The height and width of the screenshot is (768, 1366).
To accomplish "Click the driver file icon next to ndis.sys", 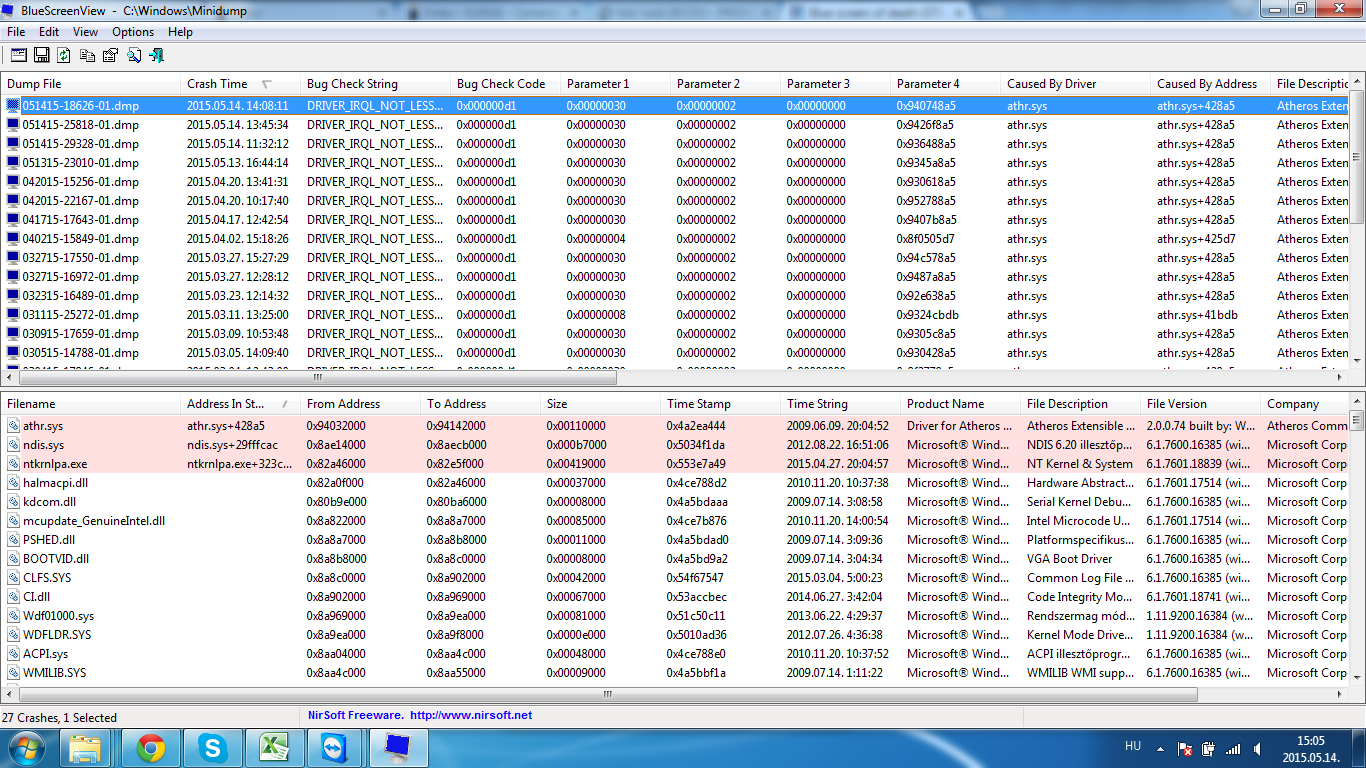I will [x=13, y=445].
